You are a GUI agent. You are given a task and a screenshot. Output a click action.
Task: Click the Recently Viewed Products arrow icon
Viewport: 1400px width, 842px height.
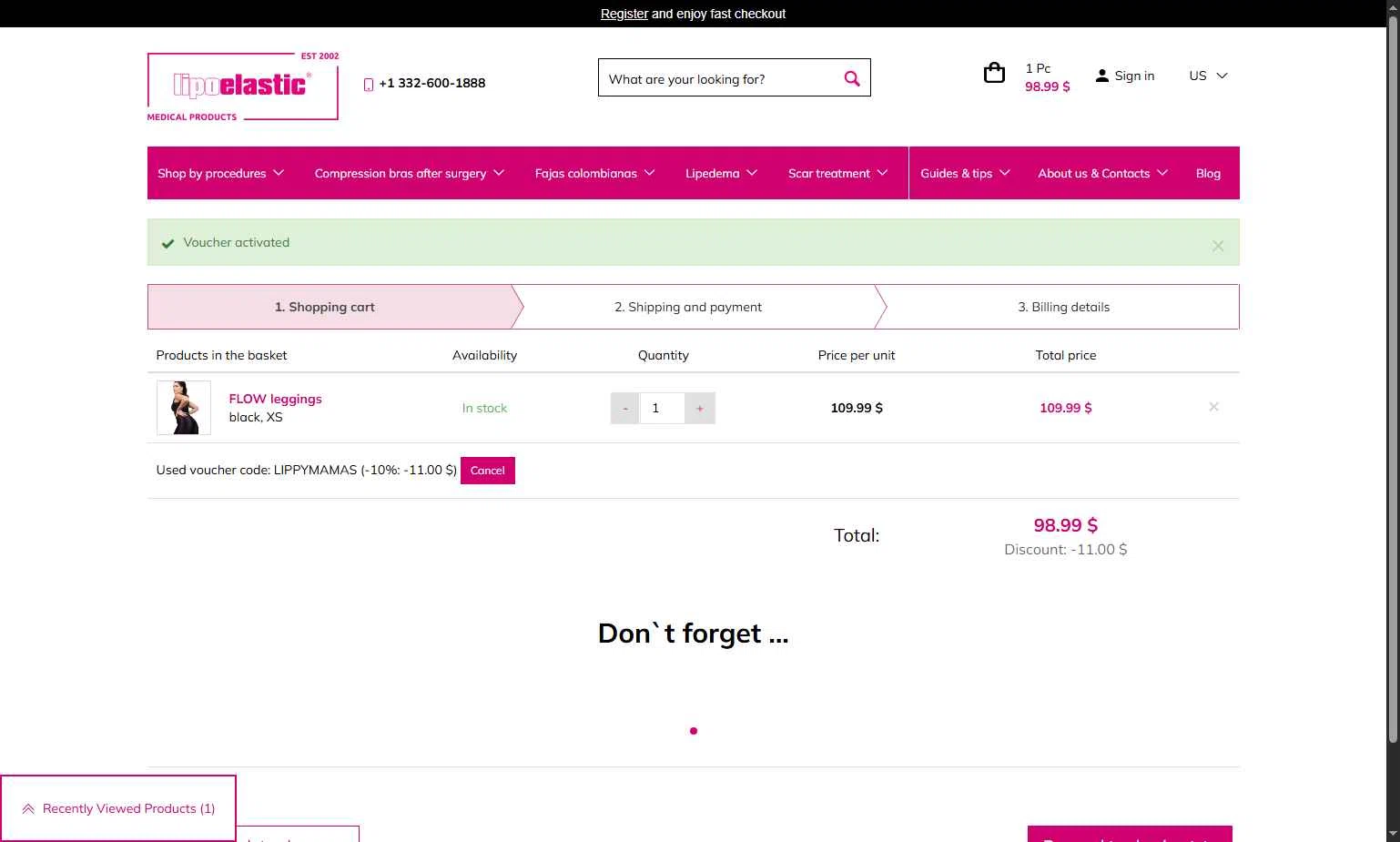pos(28,808)
